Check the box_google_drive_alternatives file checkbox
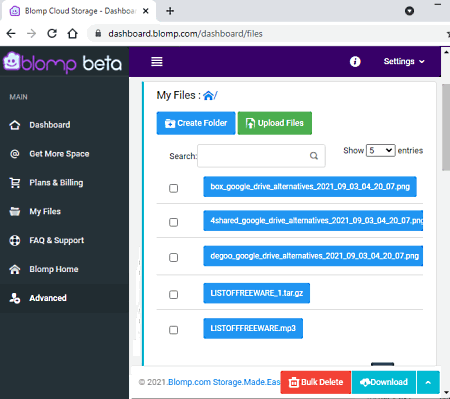450x399 pixels. pos(173,188)
